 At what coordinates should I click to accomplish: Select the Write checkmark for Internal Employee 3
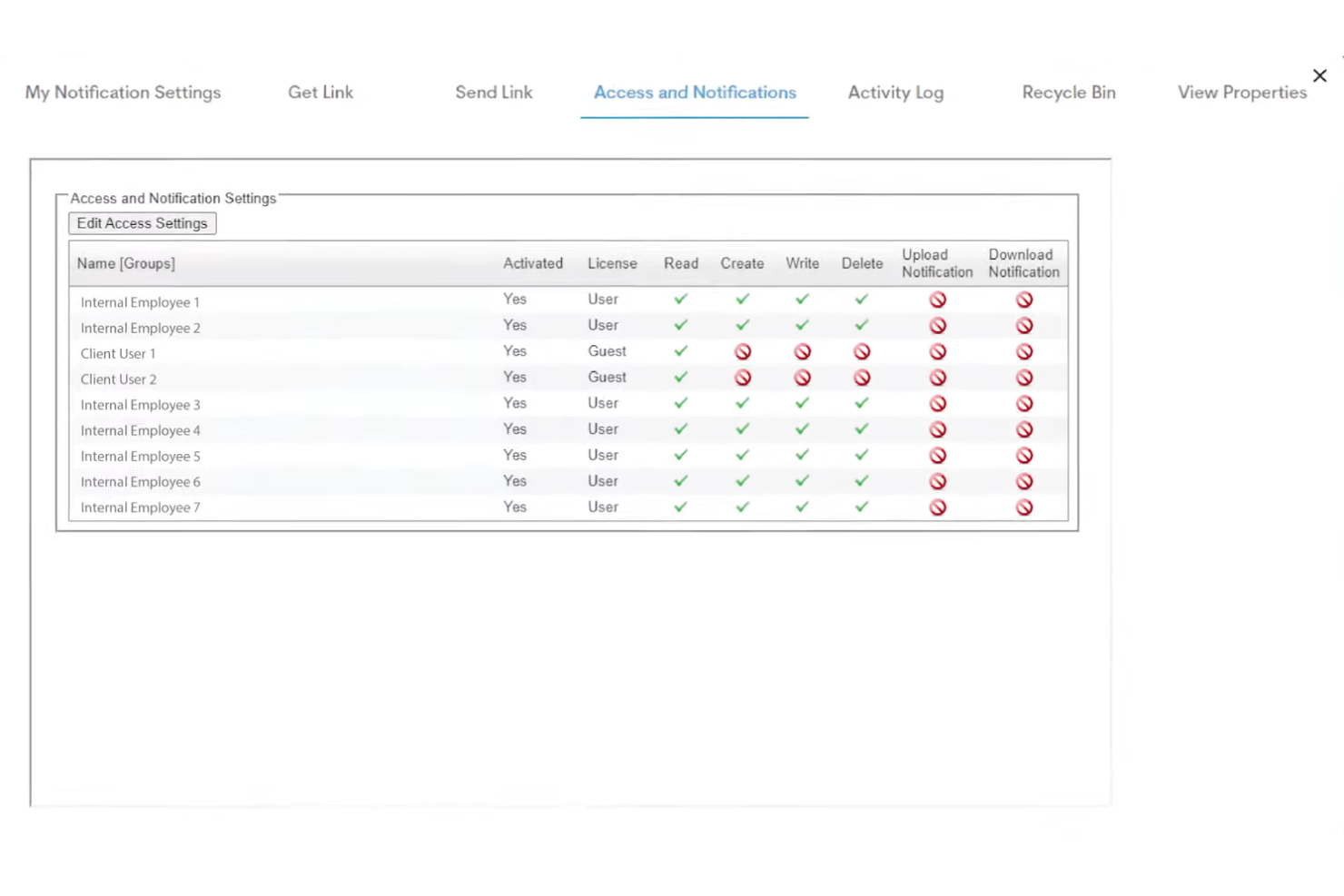(x=802, y=403)
